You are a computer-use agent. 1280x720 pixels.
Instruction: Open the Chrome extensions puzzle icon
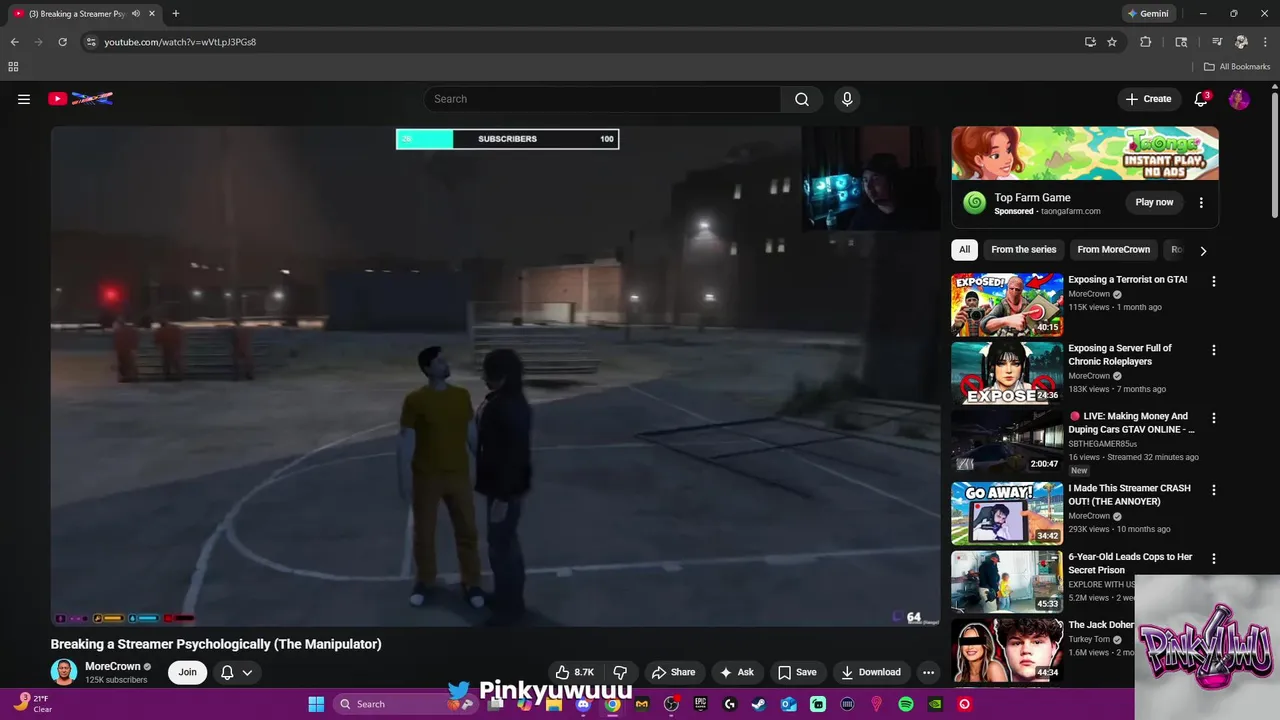1146,42
